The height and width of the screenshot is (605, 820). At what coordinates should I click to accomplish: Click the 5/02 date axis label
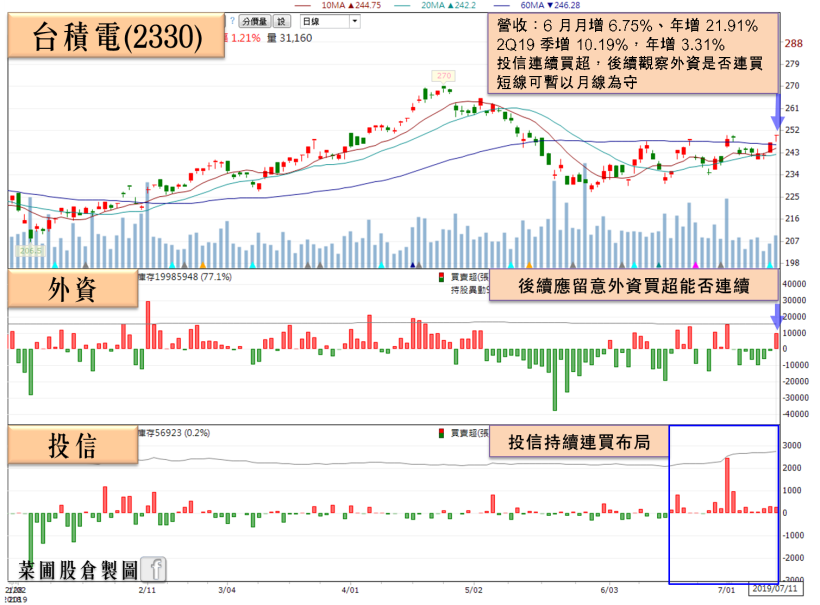473,590
